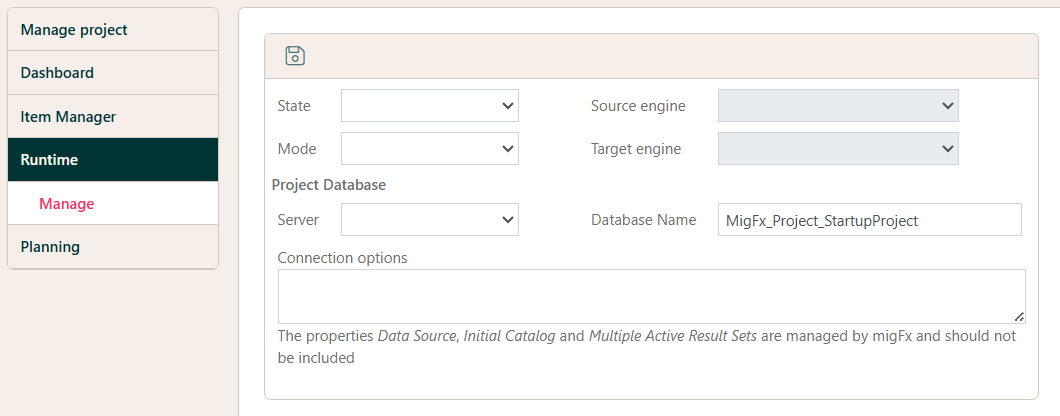
Task: Click the Database Name label
Action: pyautogui.click(x=643, y=220)
